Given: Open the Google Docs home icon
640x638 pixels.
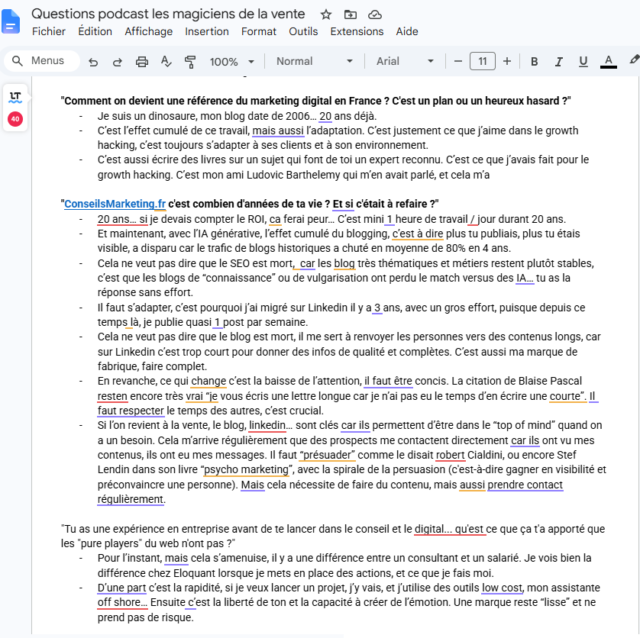Looking at the screenshot, I should tap(10, 21).
